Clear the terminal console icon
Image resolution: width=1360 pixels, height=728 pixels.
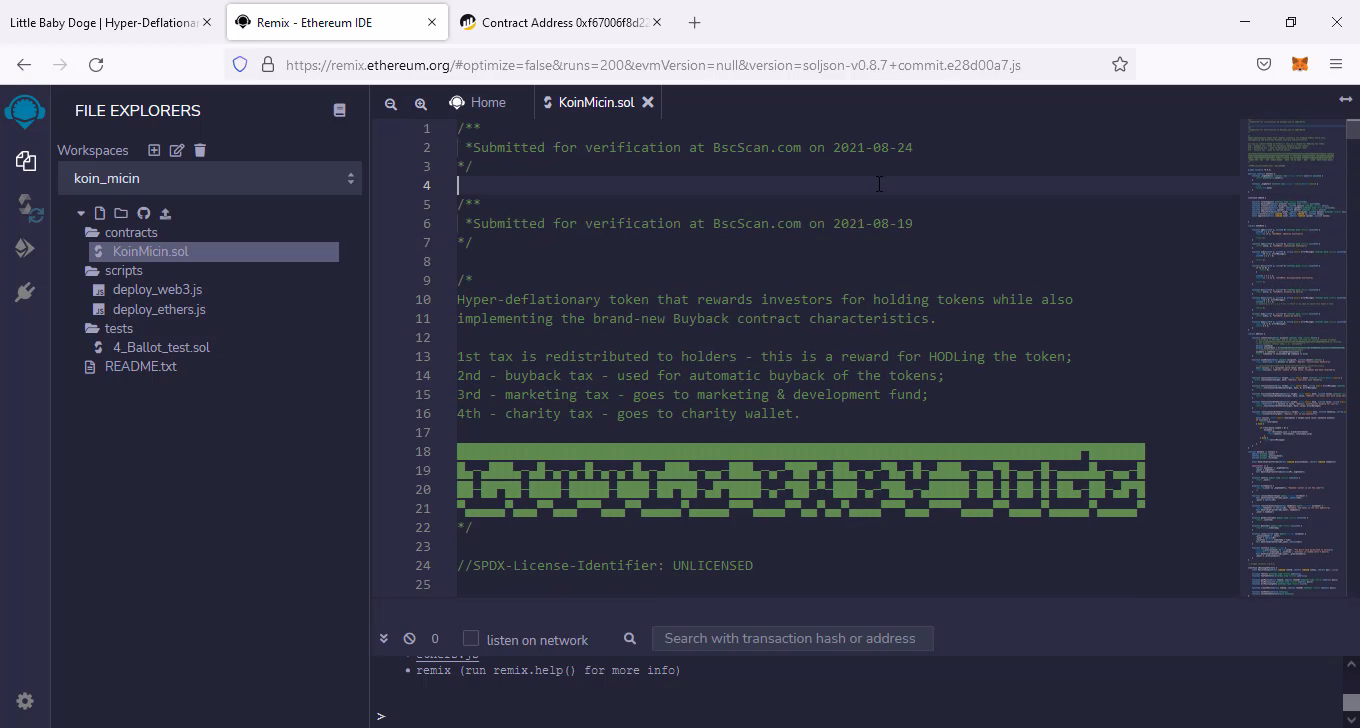click(409, 638)
